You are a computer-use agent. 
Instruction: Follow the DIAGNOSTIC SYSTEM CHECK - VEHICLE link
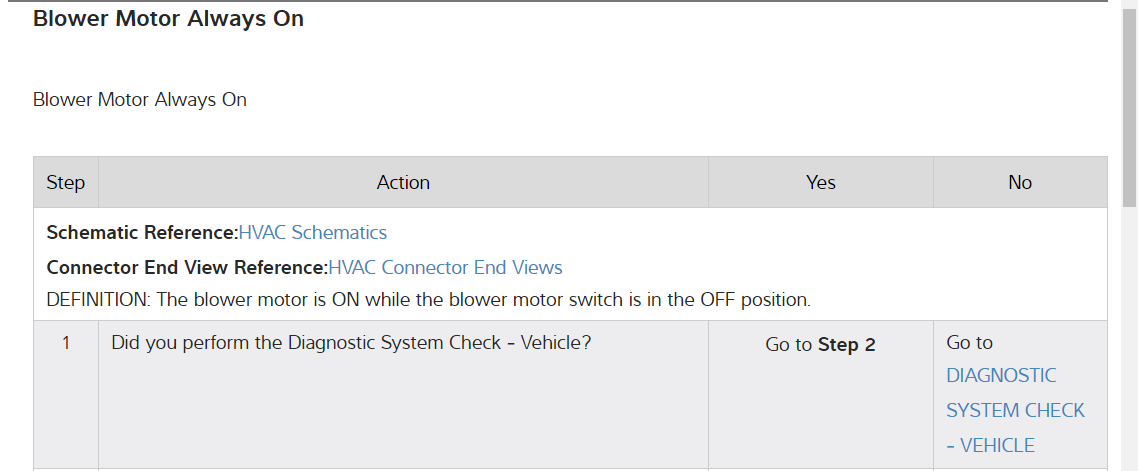pyautogui.click(x=1015, y=410)
